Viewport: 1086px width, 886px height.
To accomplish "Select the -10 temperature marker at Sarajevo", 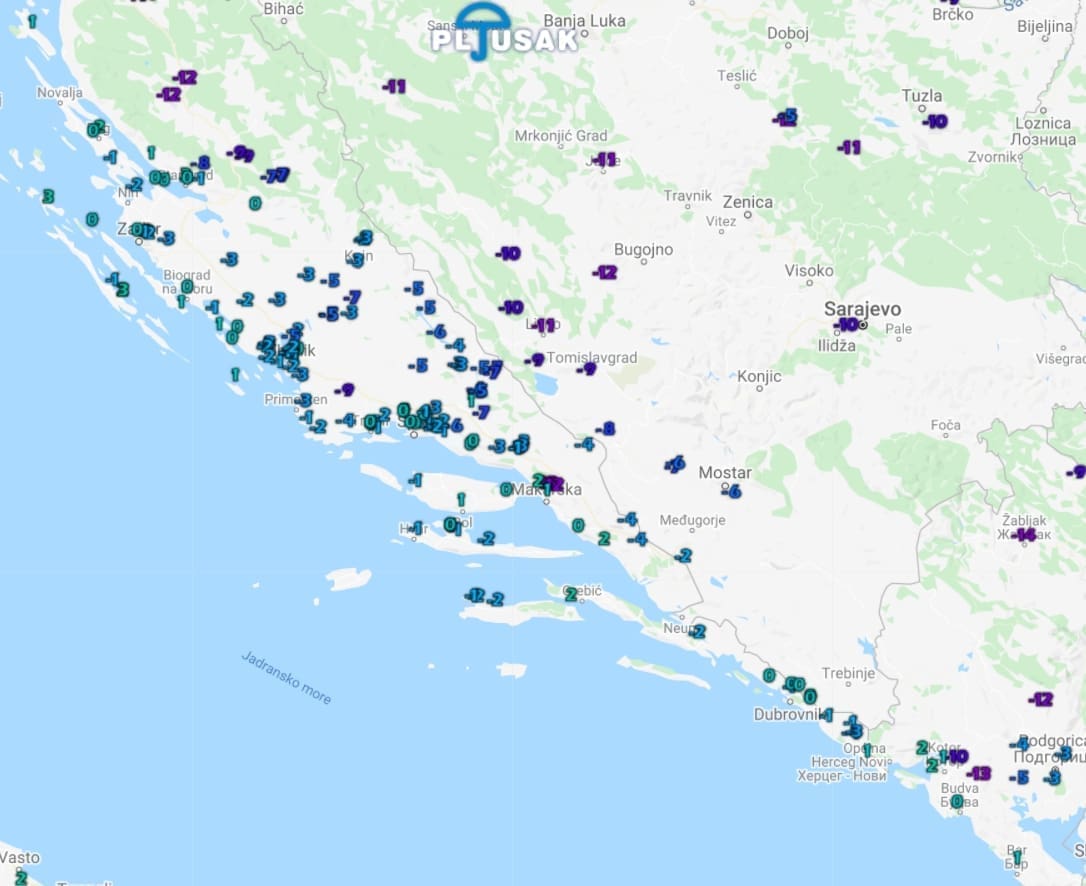I will pos(846,325).
